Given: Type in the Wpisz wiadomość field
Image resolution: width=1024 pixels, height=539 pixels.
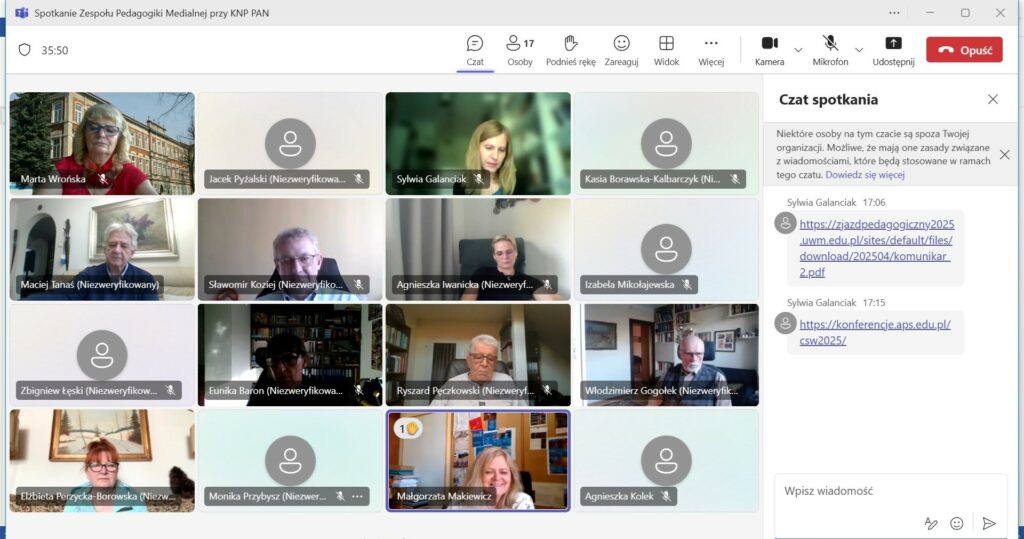Looking at the screenshot, I should [x=880, y=491].
